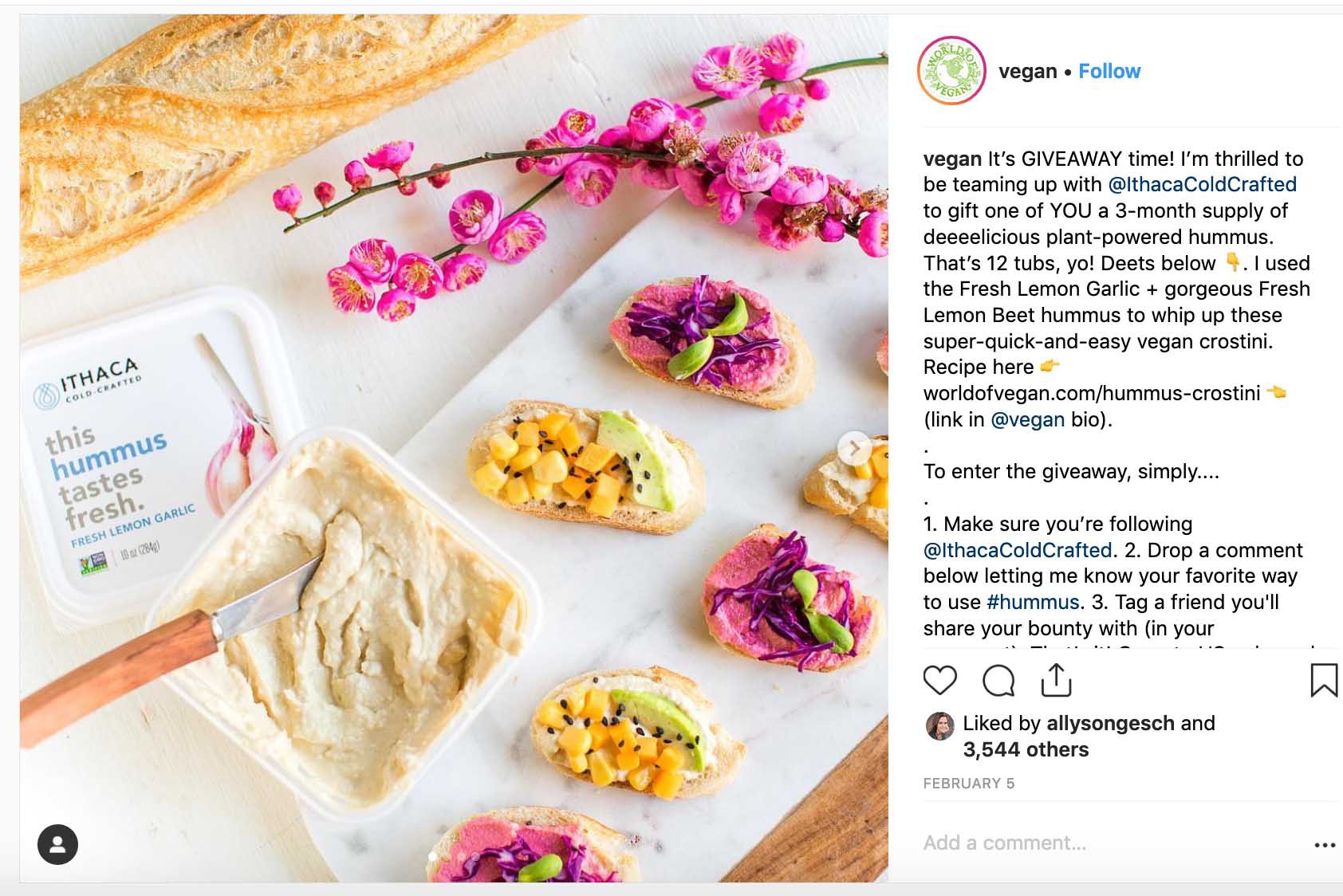Open allysongesch's small avatar thumbnail

pos(939,725)
